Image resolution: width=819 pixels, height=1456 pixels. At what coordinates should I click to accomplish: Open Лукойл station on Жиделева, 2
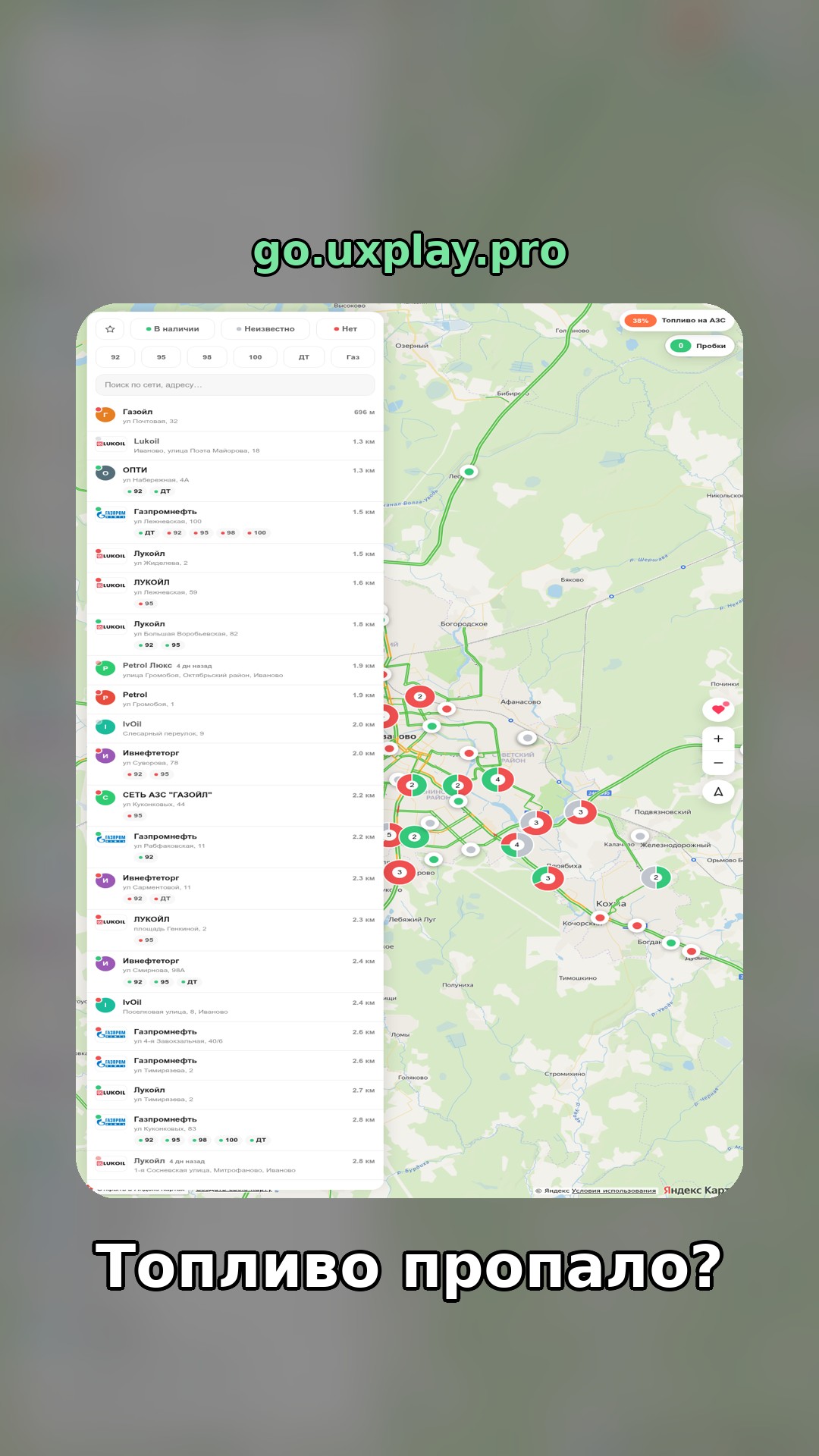[x=235, y=558]
